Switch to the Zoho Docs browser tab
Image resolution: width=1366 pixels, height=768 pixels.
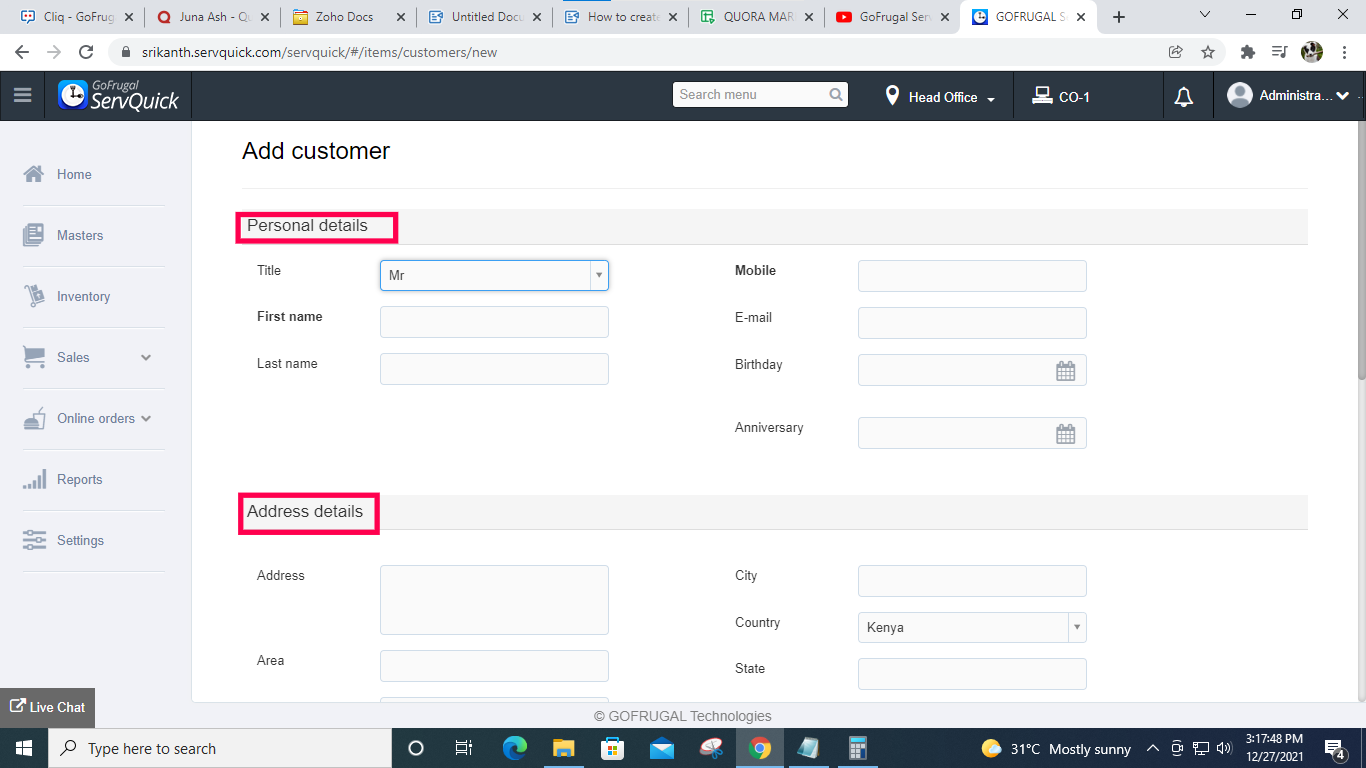[x=344, y=17]
